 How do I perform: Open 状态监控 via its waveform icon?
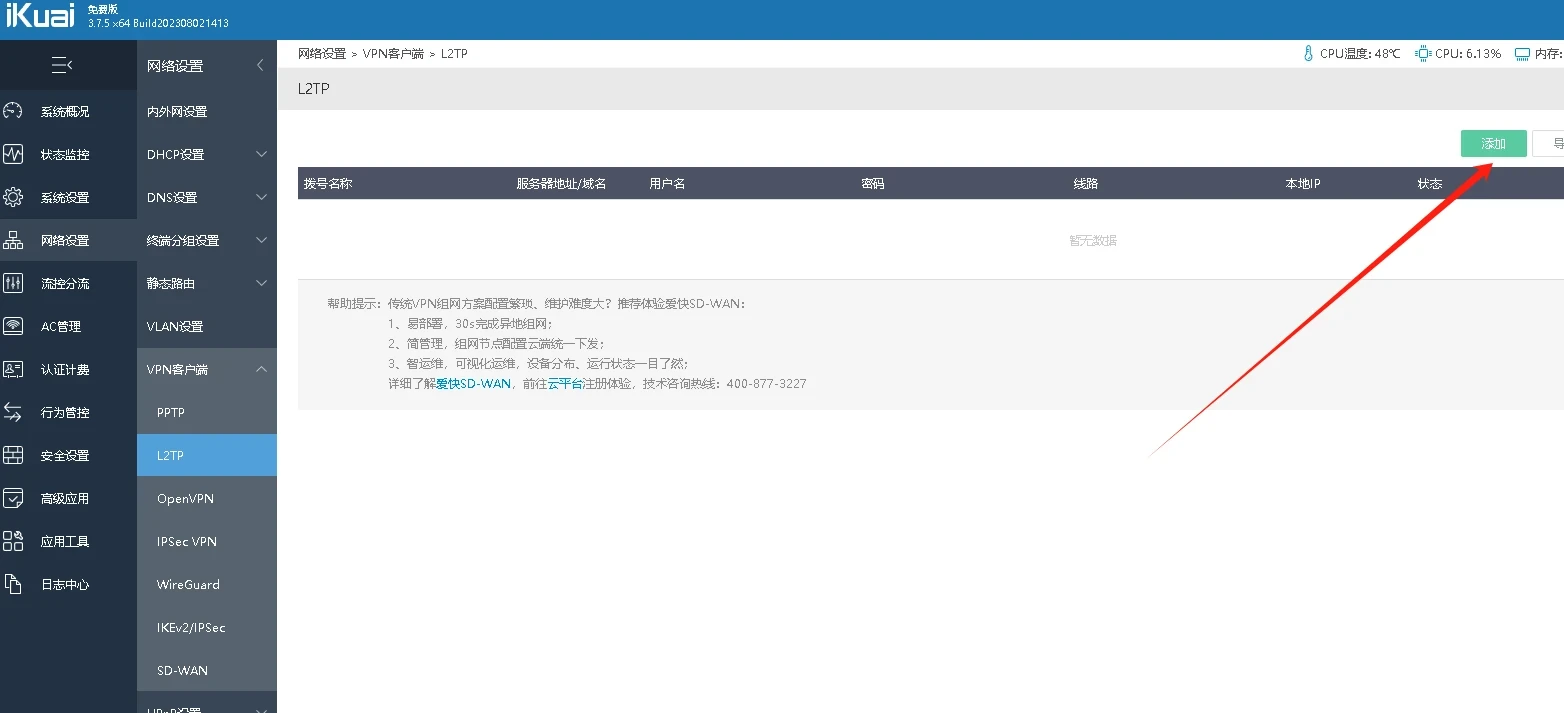(x=13, y=154)
